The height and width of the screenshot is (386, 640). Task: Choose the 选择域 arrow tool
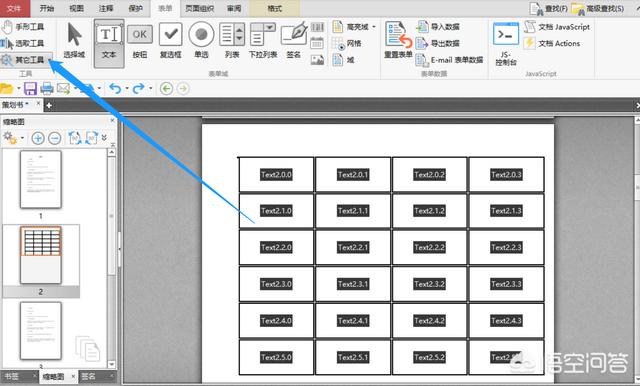[74, 40]
